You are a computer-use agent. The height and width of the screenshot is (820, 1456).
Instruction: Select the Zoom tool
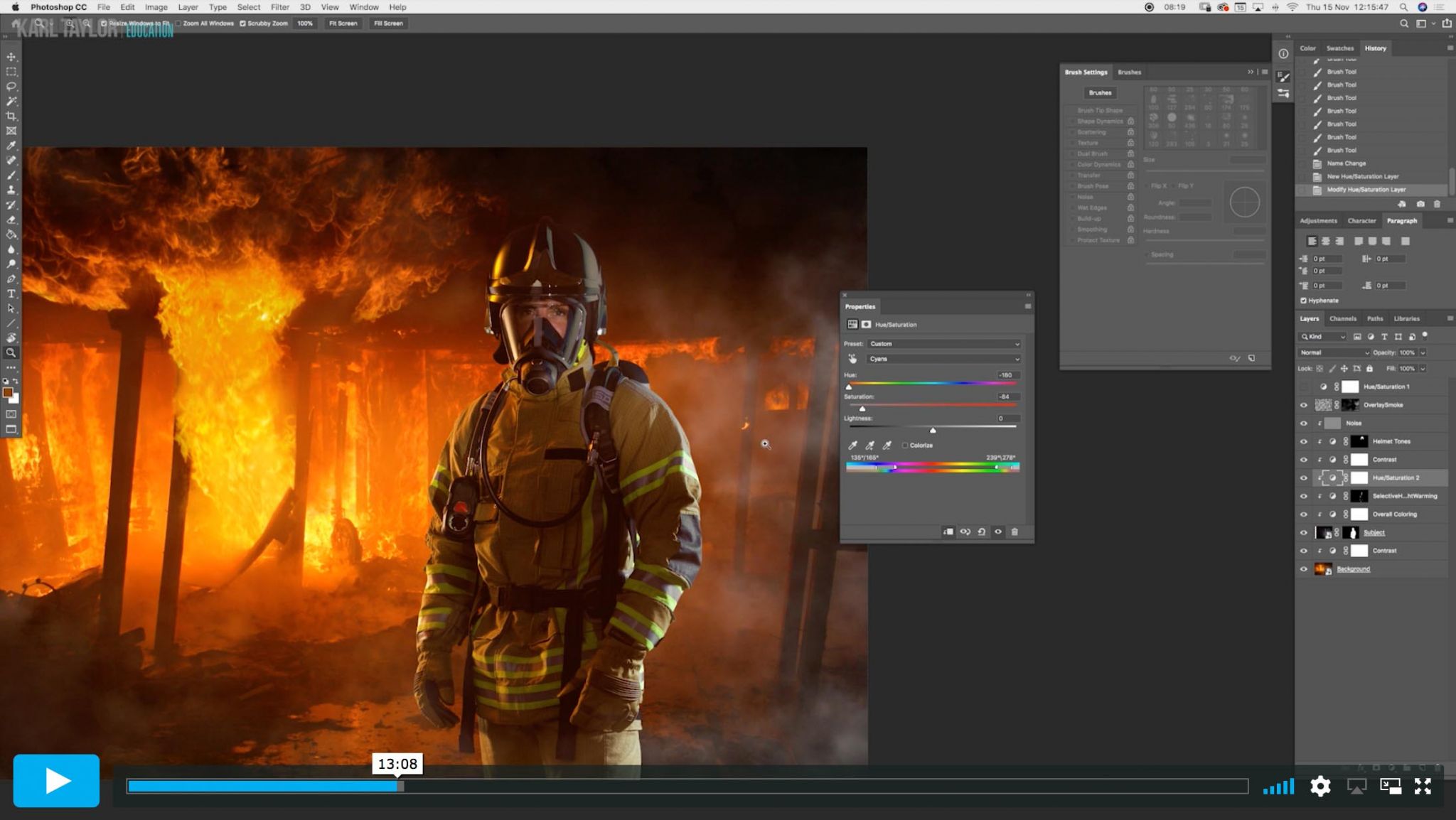(11, 352)
